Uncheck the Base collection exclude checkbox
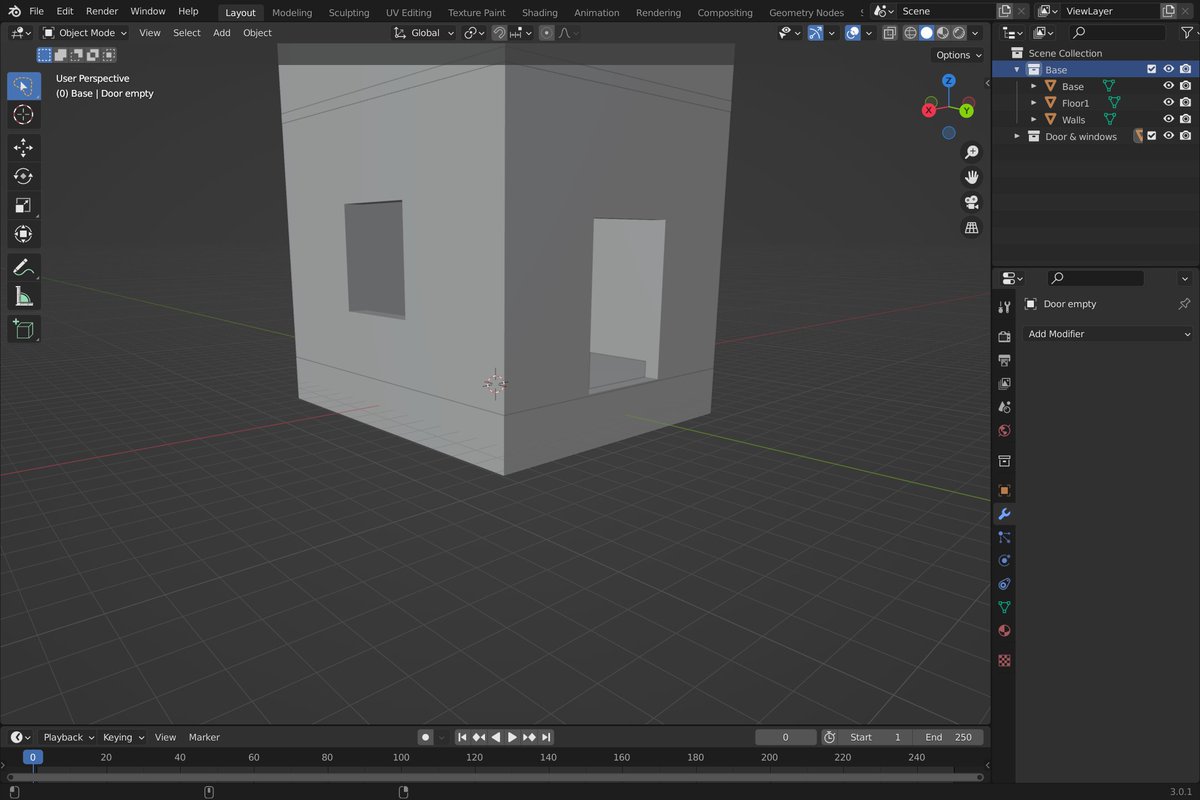Screen dimensions: 1200x800 click(1151, 70)
